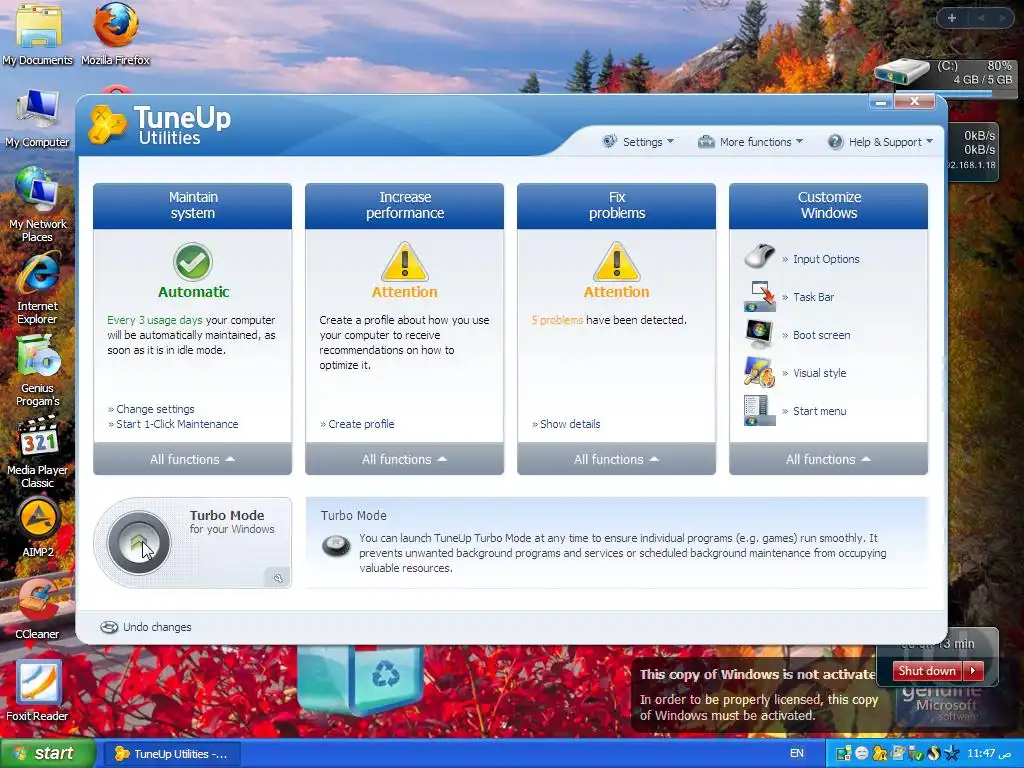Click the C: drive usage gadget icon
The image size is (1024, 768).
902,72
